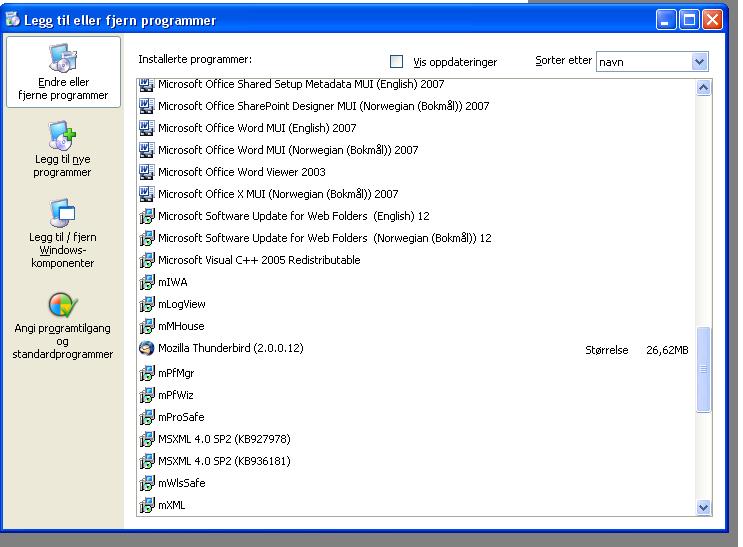Select the mWlsSafe program row
Viewport: 743px width, 547px height.
click(416, 483)
